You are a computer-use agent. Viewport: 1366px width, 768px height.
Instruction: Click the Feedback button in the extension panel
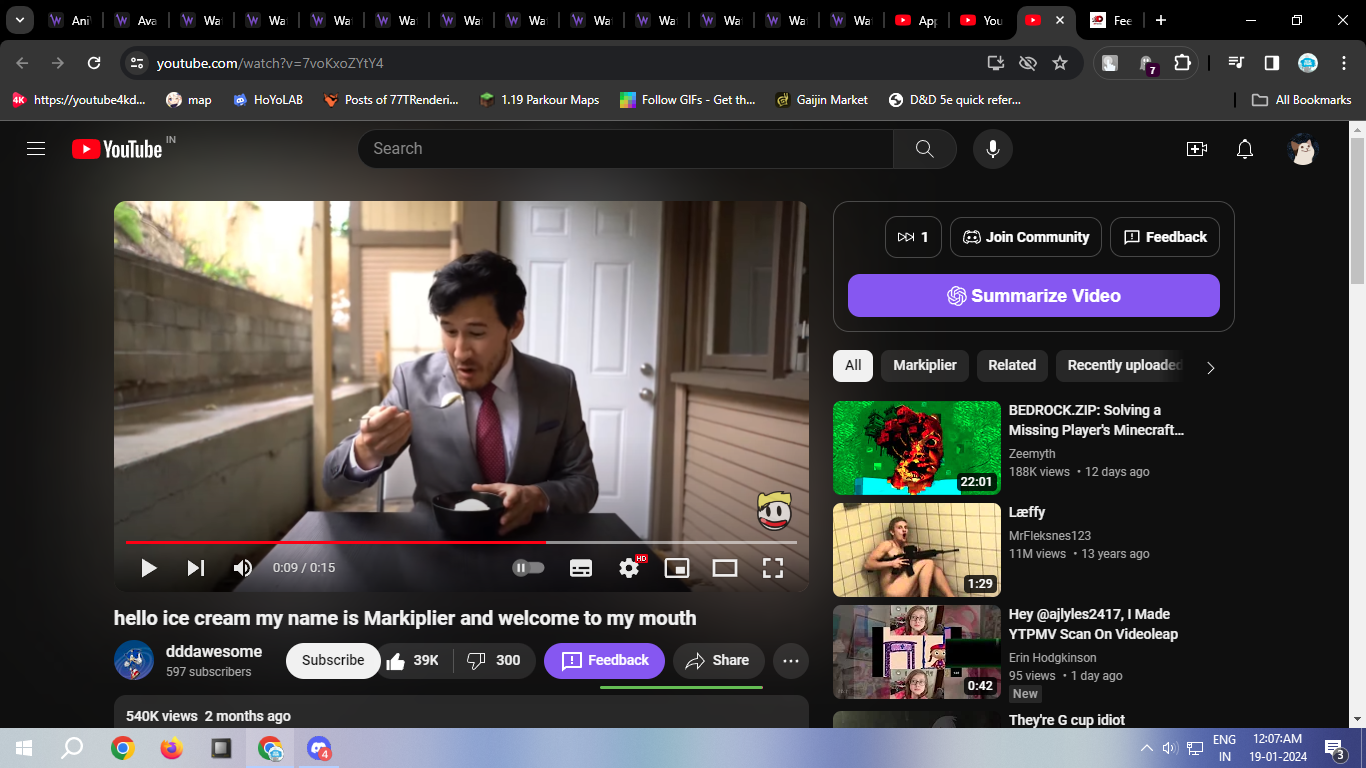click(x=1165, y=237)
